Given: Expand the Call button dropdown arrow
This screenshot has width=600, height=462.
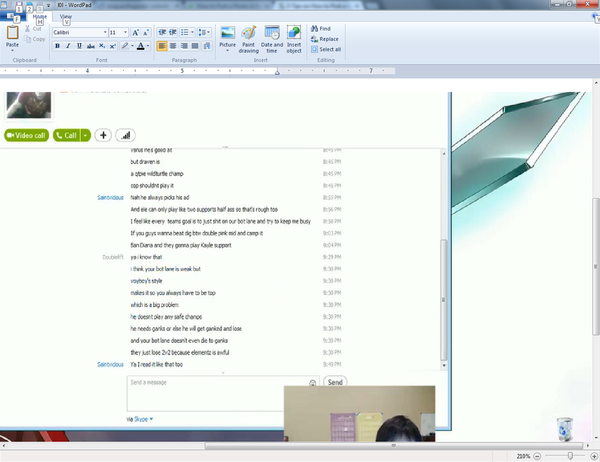Looking at the screenshot, I should [x=86, y=135].
